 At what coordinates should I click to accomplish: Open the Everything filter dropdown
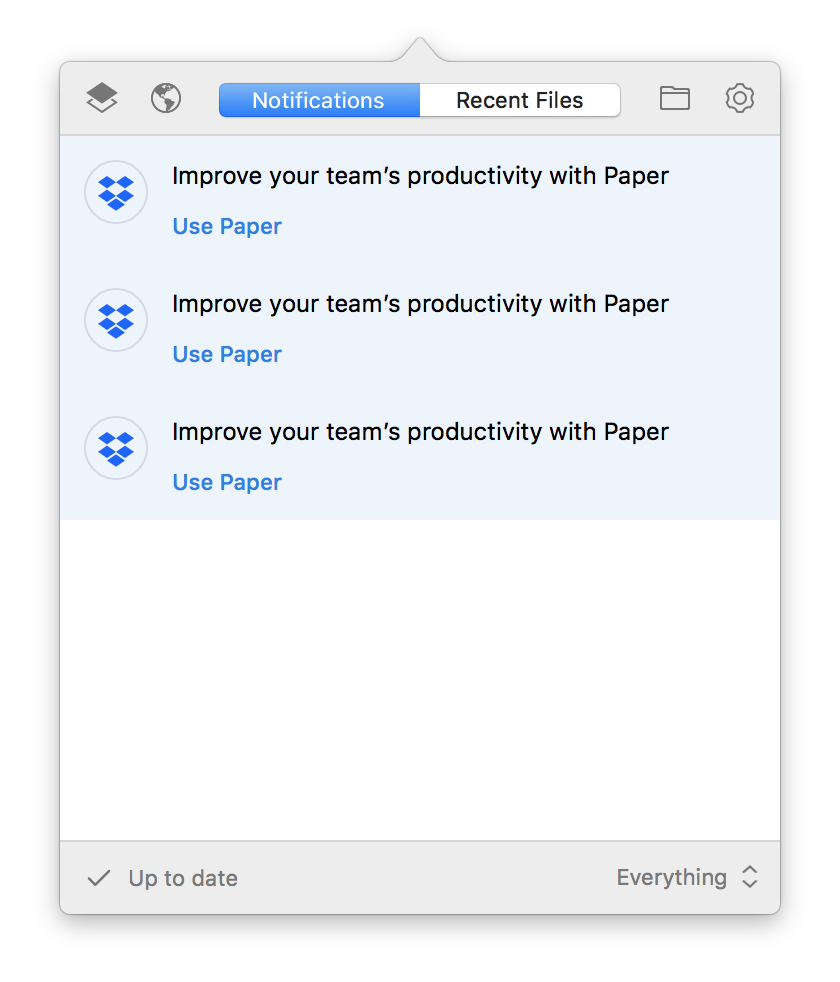pyautogui.click(x=687, y=877)
